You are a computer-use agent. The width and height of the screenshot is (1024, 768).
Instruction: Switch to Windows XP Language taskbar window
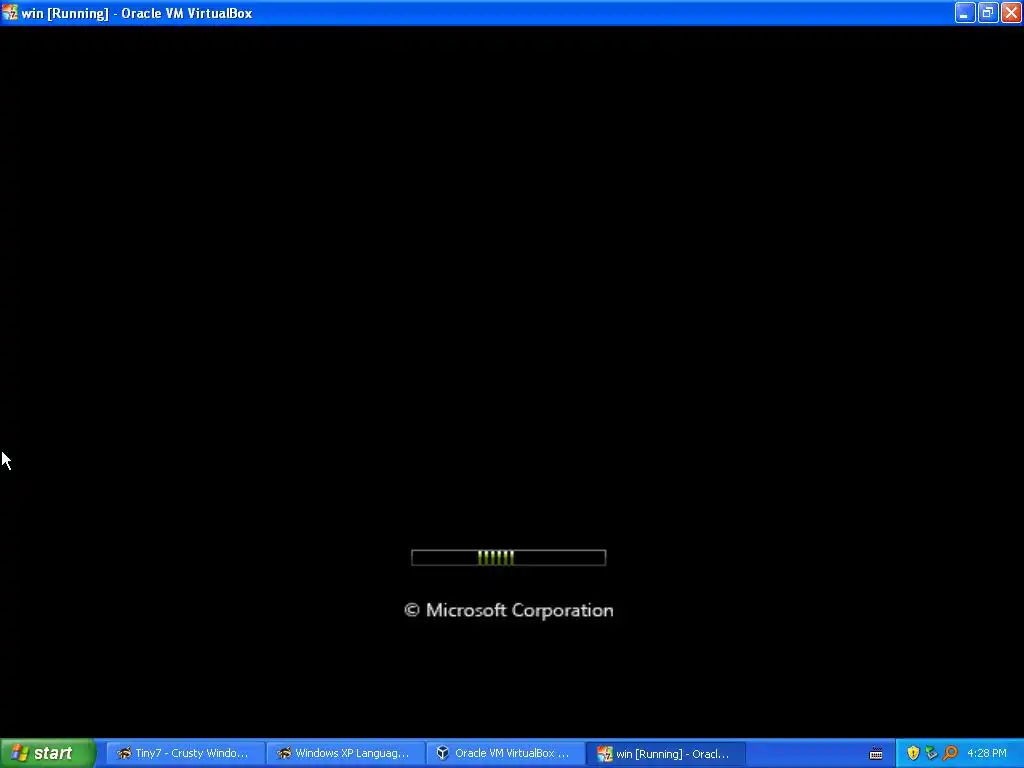point(345,754)
